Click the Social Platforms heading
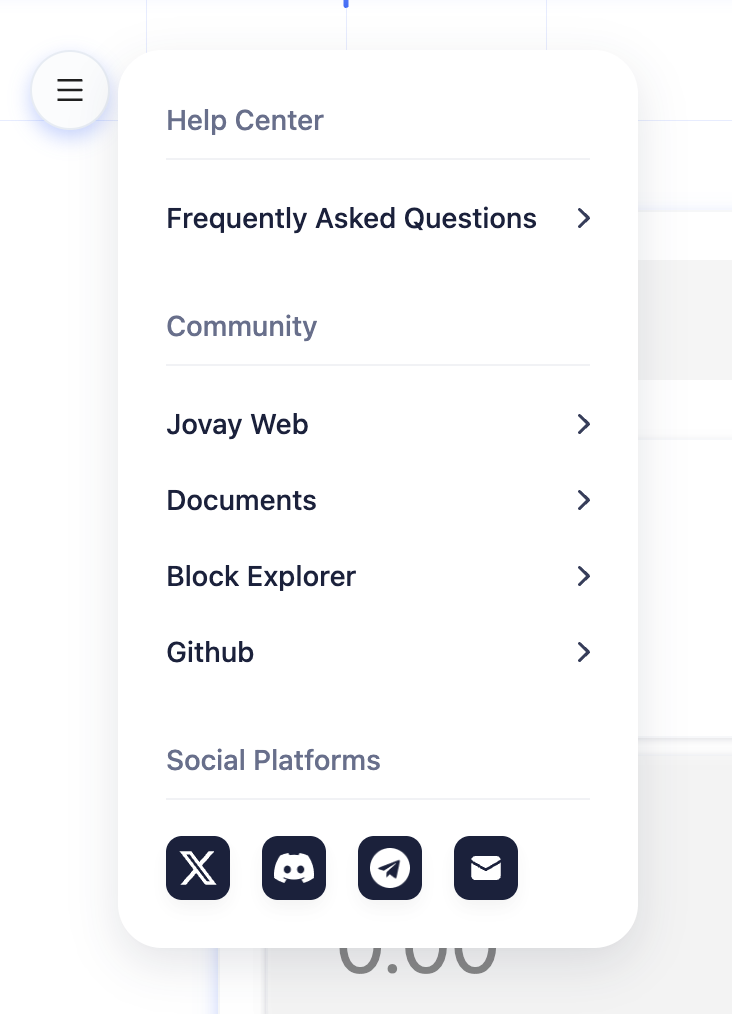 point(273,760)
